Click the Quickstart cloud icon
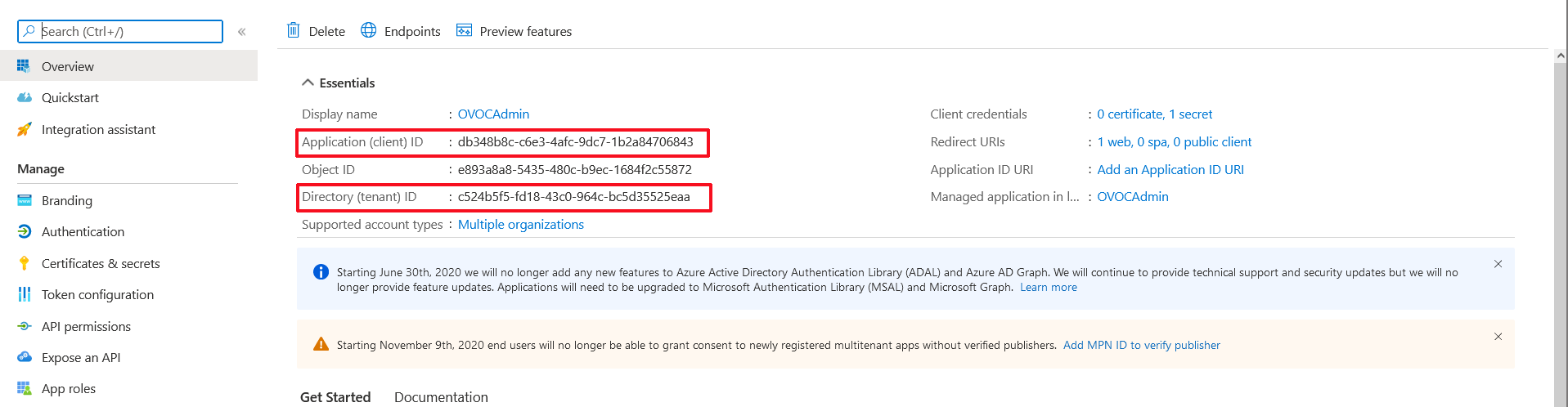 point(25,98)
